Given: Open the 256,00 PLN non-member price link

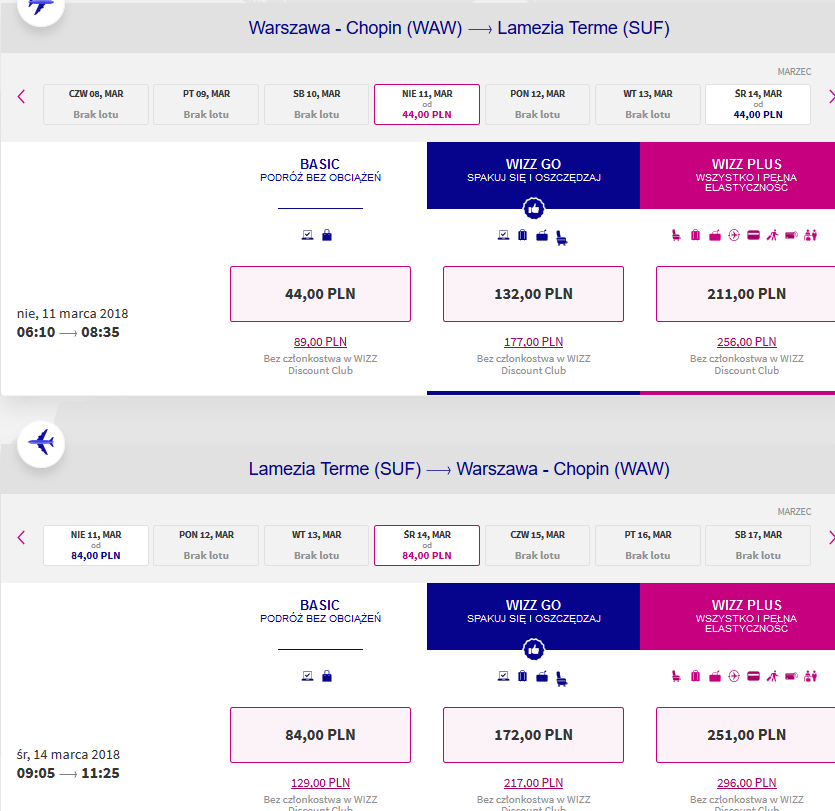Looking at the screenshot, I should click(747, 342).
